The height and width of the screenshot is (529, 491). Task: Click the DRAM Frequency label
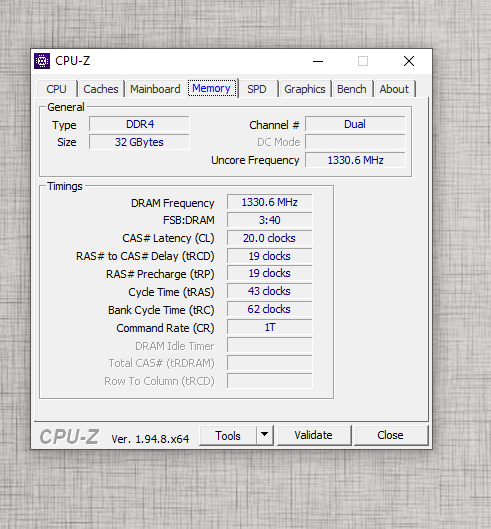pyautogui.click(x=172, y=203)
